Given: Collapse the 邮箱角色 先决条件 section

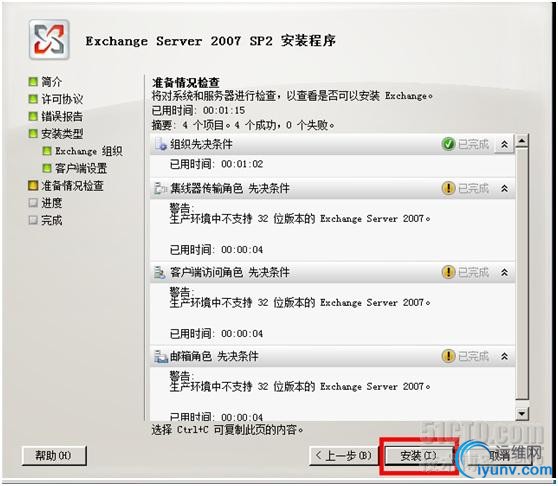Looking at the screenshot, I should click(x=504, y=356).
